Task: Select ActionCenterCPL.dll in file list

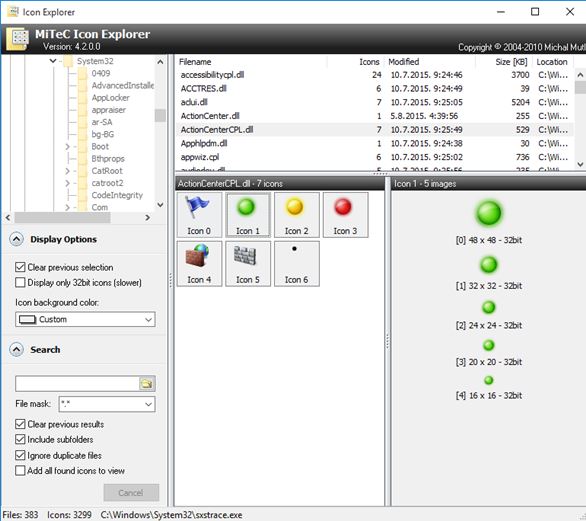Action: (x=375, y=130)
